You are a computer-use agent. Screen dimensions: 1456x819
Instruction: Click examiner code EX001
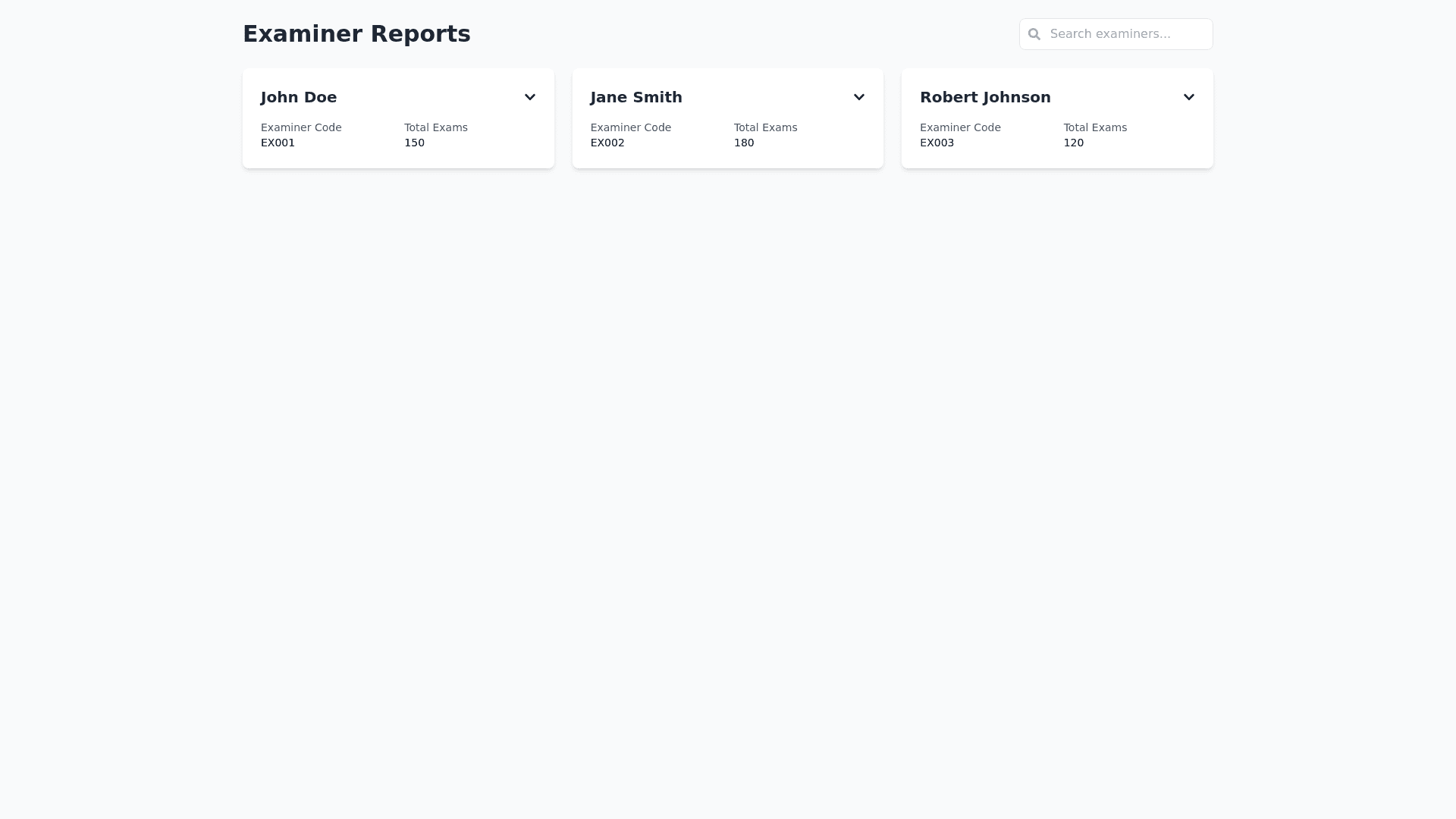pyautogui.click(x=278, y=143)
